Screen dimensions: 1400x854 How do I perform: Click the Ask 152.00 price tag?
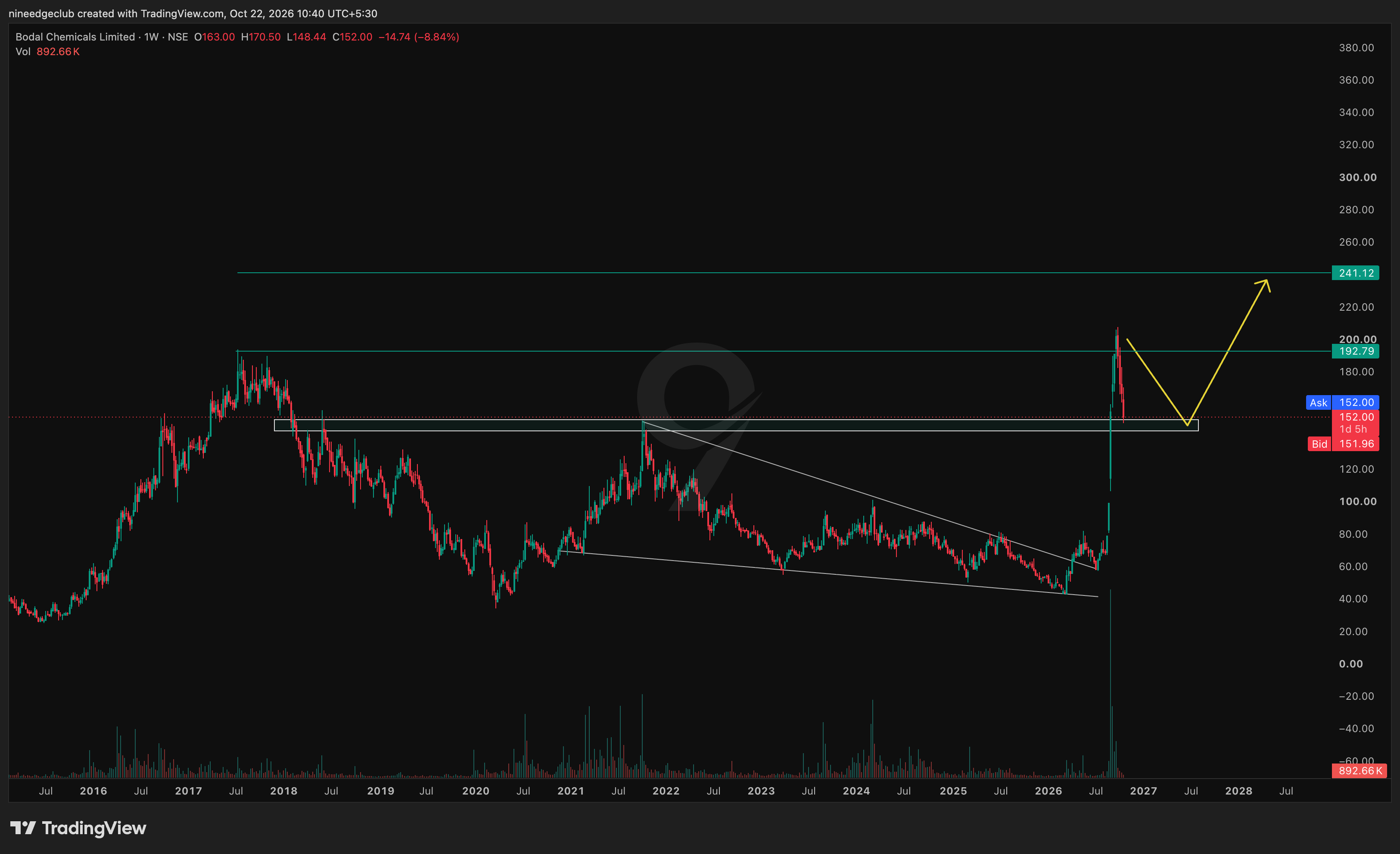(1343, 402)
